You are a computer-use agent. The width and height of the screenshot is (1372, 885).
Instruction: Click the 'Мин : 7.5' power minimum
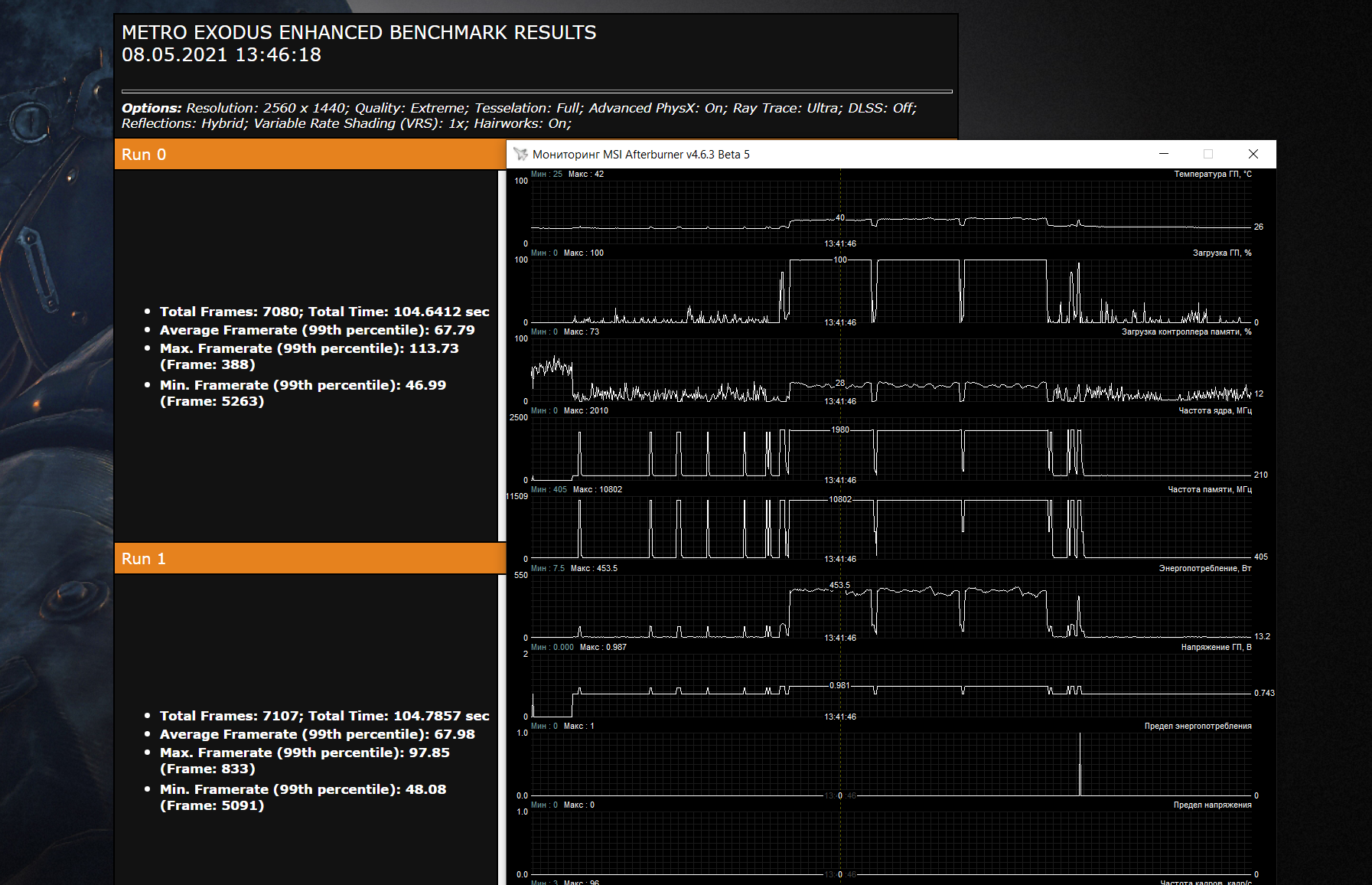pos(548,568)
